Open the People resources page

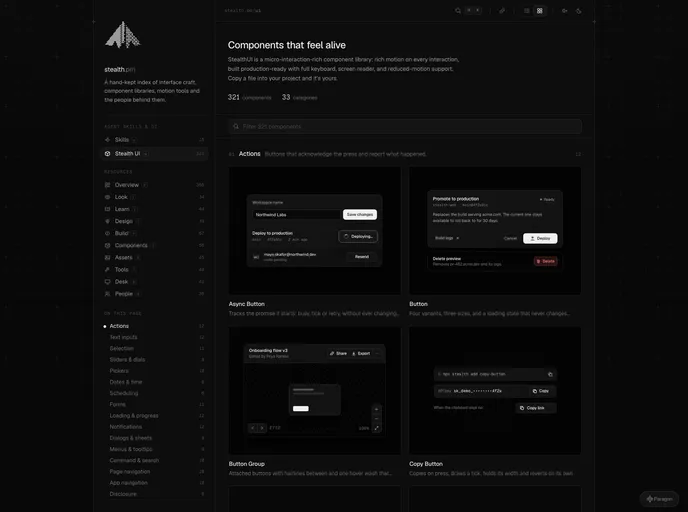(x=154, y=294)
